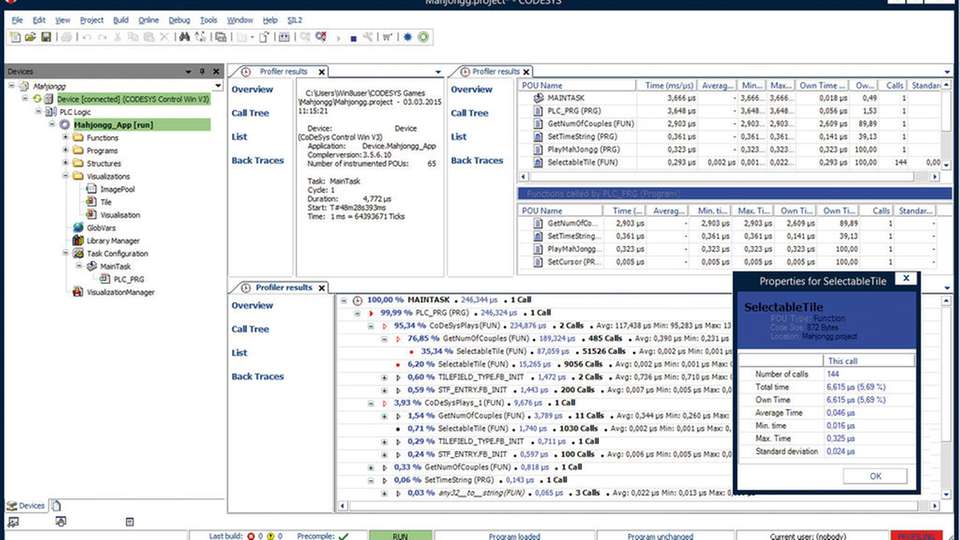Switch to bottom Profiler results tab
960x540 pixels.
(283, 288)
